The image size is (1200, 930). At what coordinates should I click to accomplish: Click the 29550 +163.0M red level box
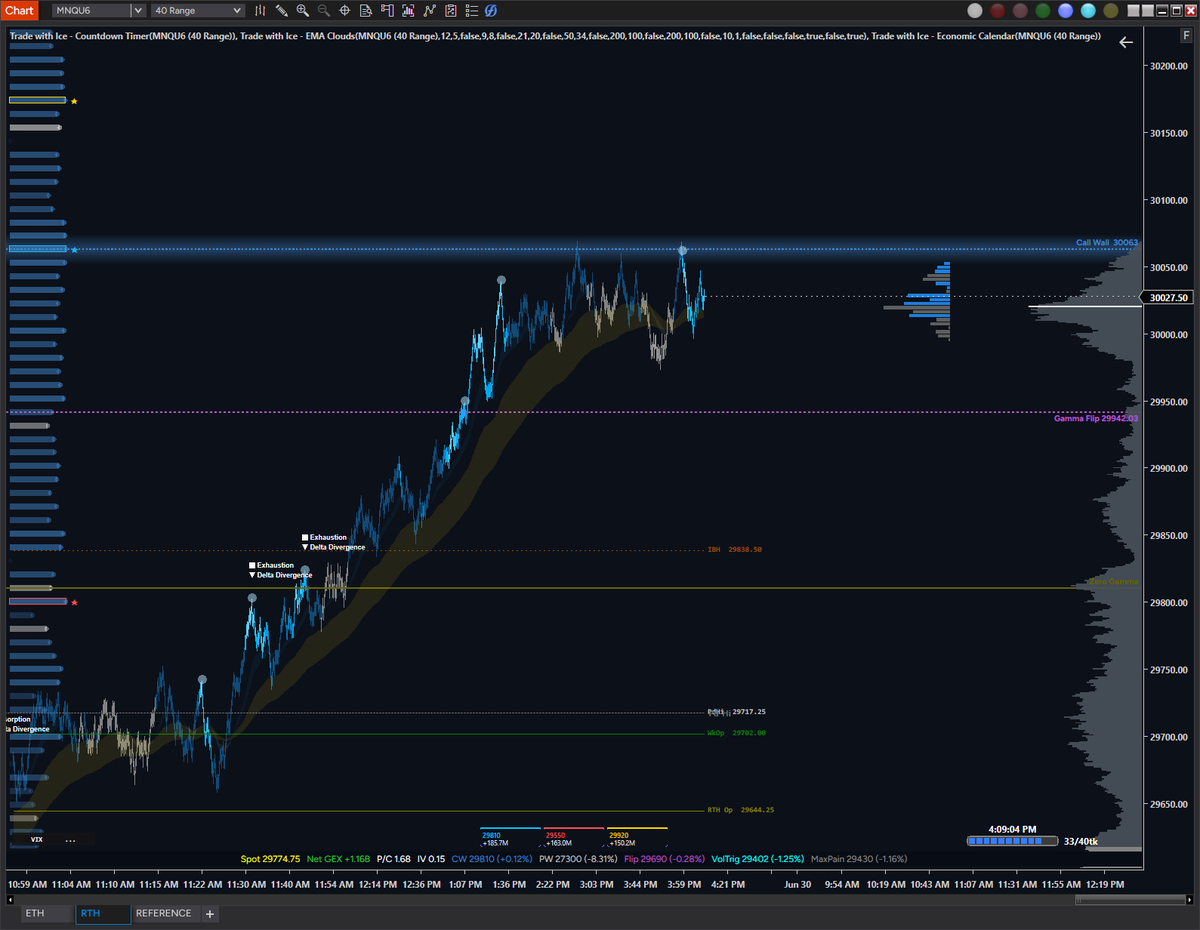(573, 838)
